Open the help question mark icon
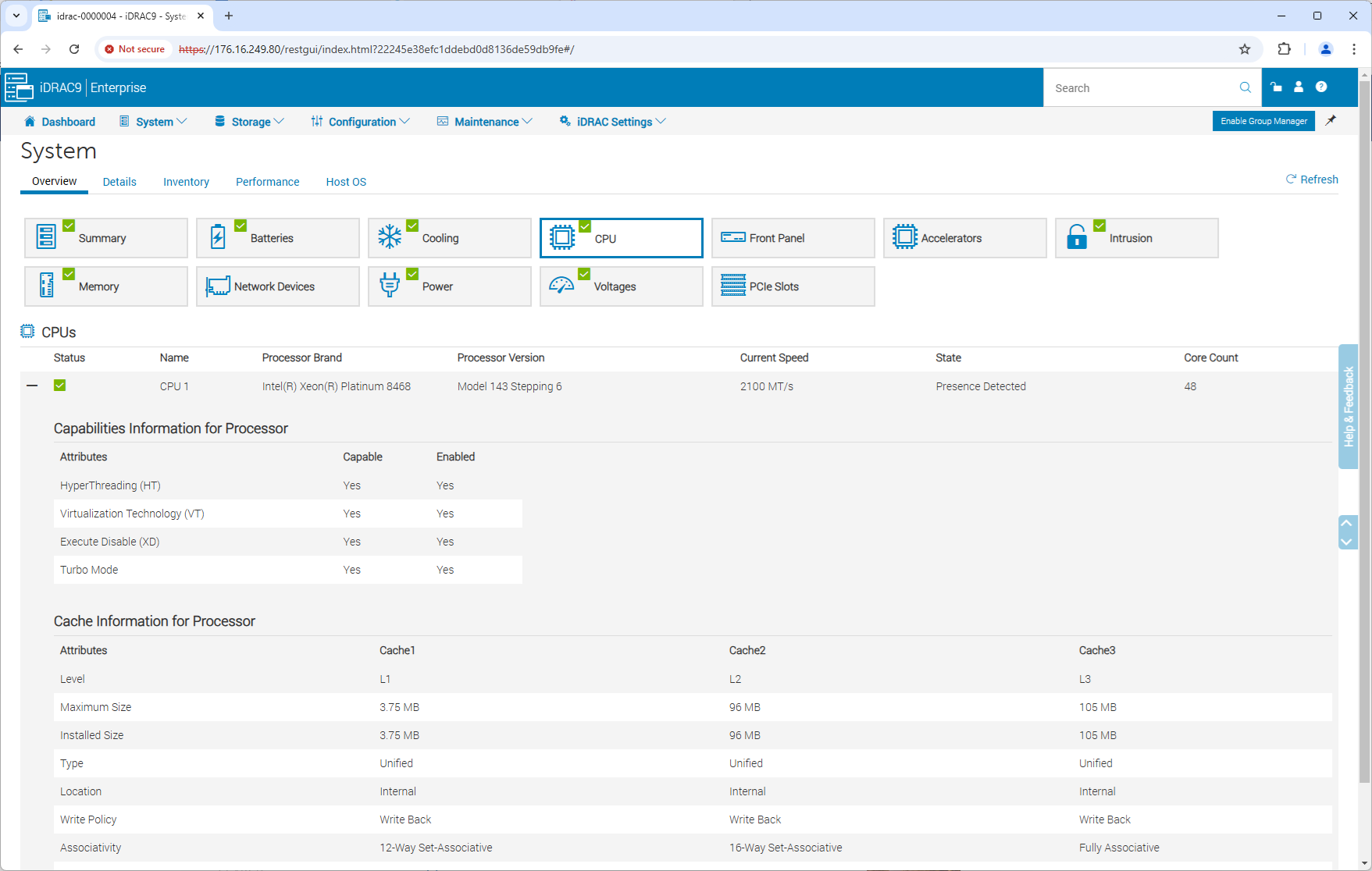1372x871 pixels. click(x=1321, y=87)
